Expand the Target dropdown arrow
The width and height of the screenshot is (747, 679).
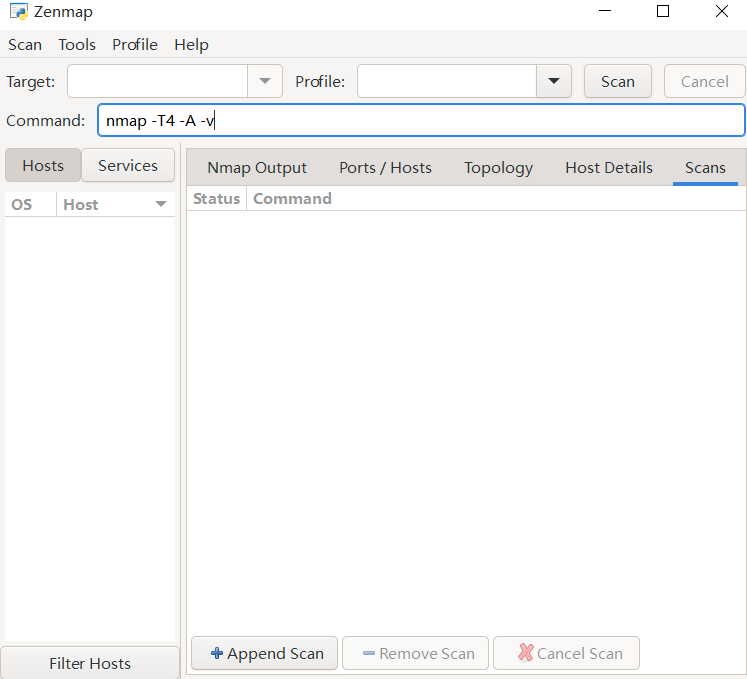pos(265,81)
